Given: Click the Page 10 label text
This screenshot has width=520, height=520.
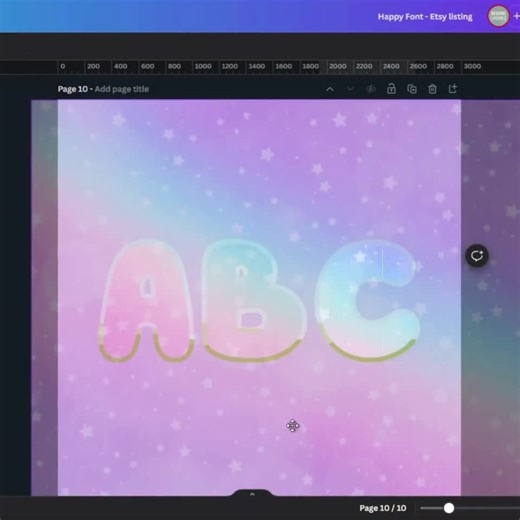Looking at the screenshot, I should [x=73, y=89].
